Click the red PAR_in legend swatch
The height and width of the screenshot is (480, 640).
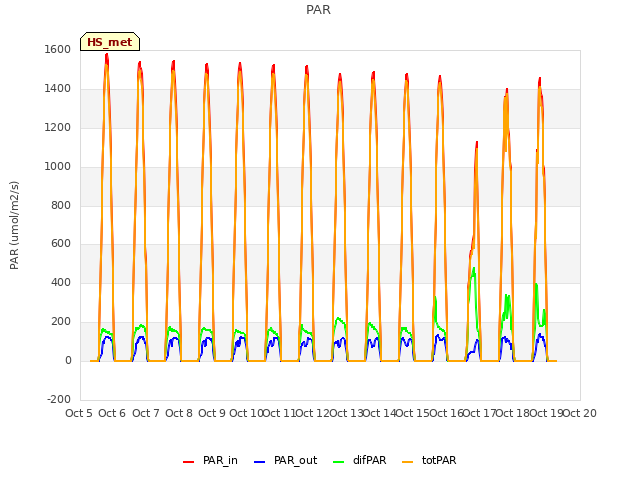click(x=188, y=462)
